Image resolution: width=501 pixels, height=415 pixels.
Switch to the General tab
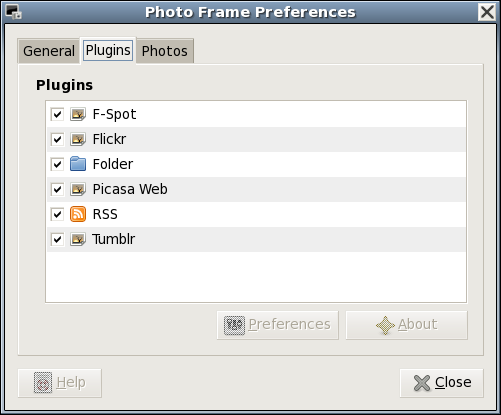tap(49, 51)
